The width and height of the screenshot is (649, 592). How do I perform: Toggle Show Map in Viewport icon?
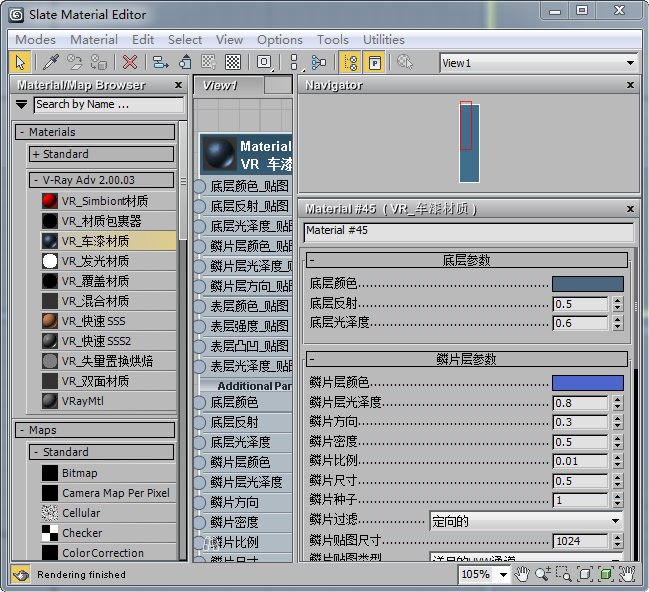coord(209,63)
